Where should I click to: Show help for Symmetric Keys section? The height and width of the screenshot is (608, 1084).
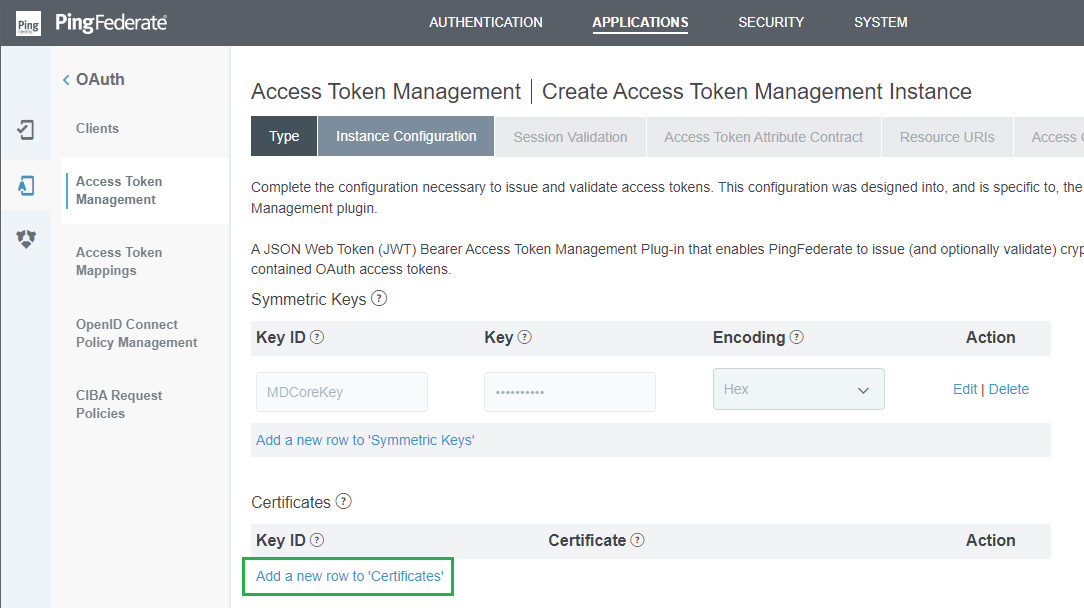point(379,299)
